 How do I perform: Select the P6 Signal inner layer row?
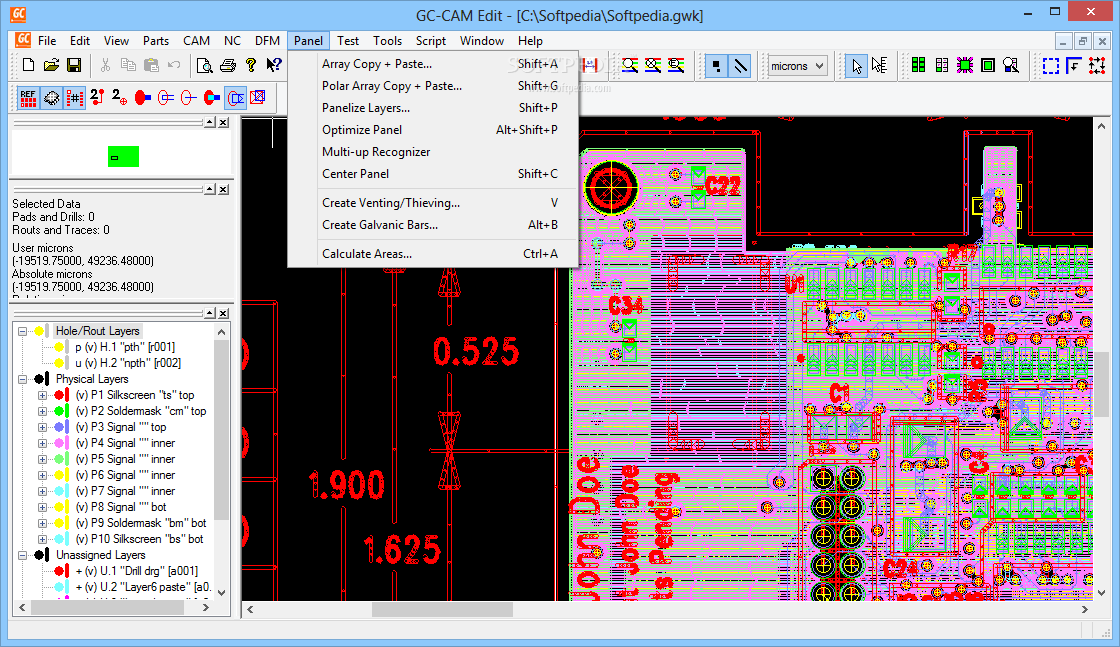click(x=125, y=475)
